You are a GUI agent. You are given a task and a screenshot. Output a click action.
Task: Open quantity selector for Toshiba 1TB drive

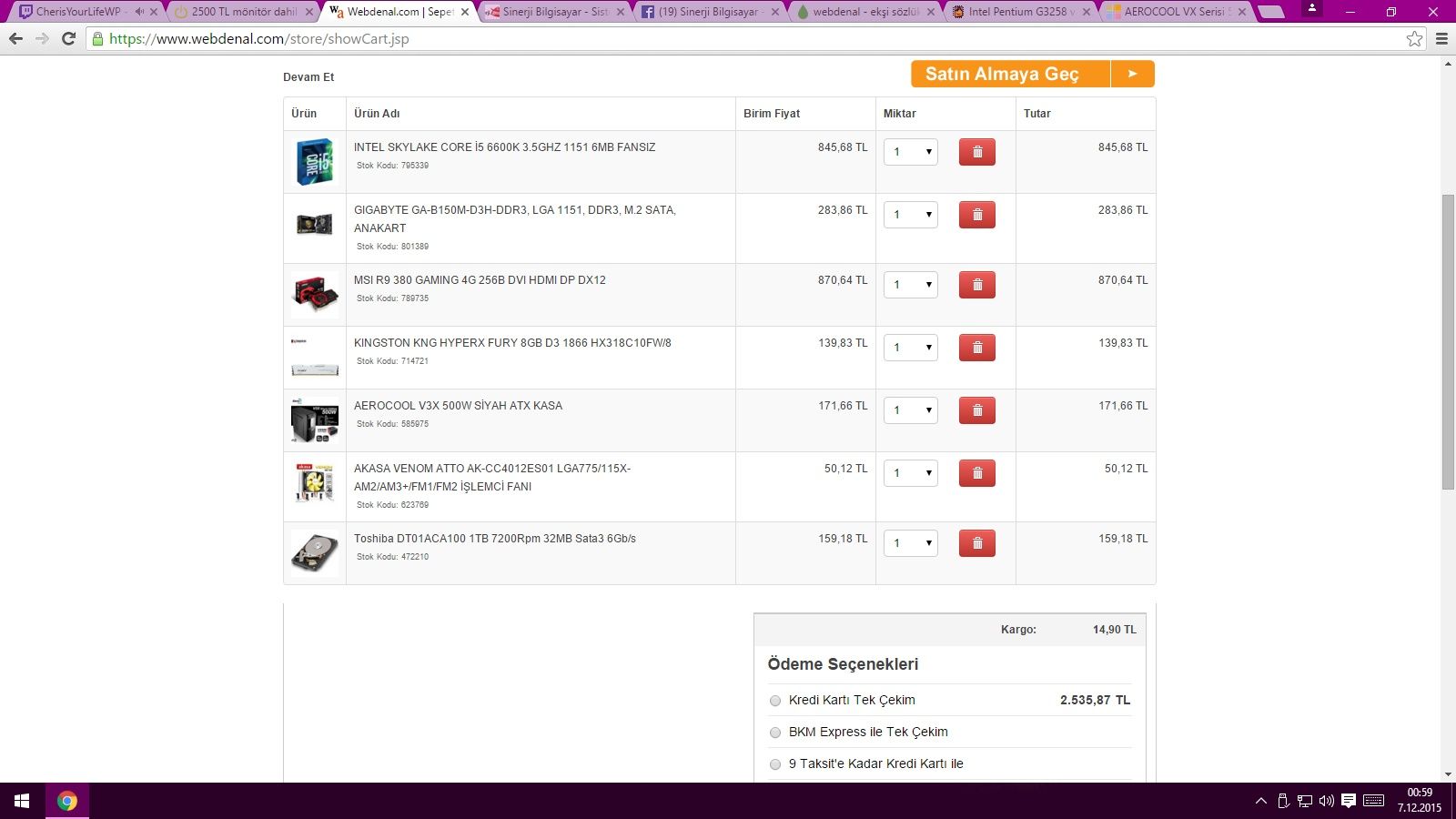pos(911,543)
